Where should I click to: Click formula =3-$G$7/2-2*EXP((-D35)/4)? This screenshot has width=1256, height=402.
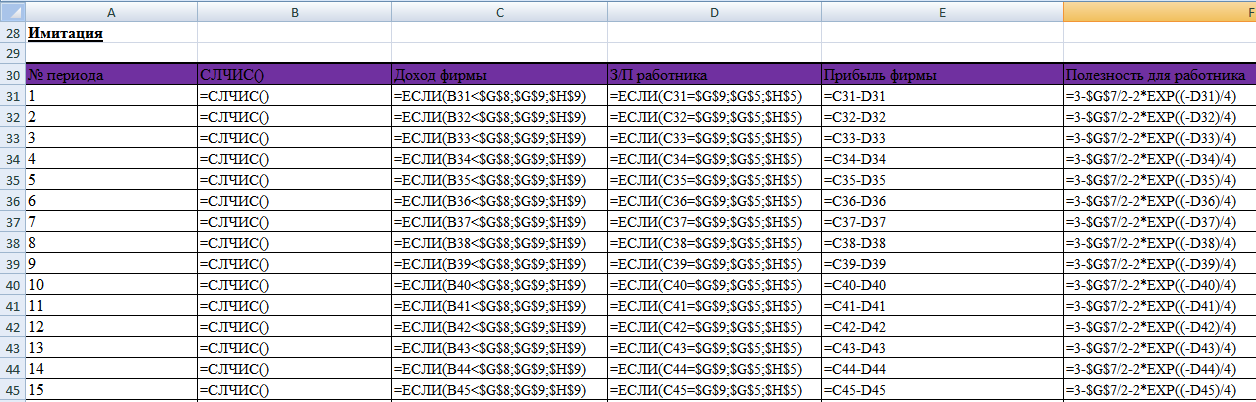point(1160,180)
